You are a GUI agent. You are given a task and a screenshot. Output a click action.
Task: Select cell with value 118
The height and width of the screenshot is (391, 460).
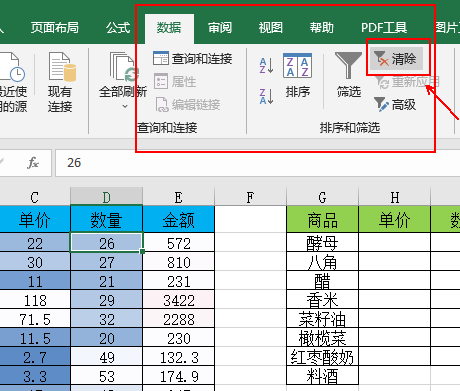point(35,300)
